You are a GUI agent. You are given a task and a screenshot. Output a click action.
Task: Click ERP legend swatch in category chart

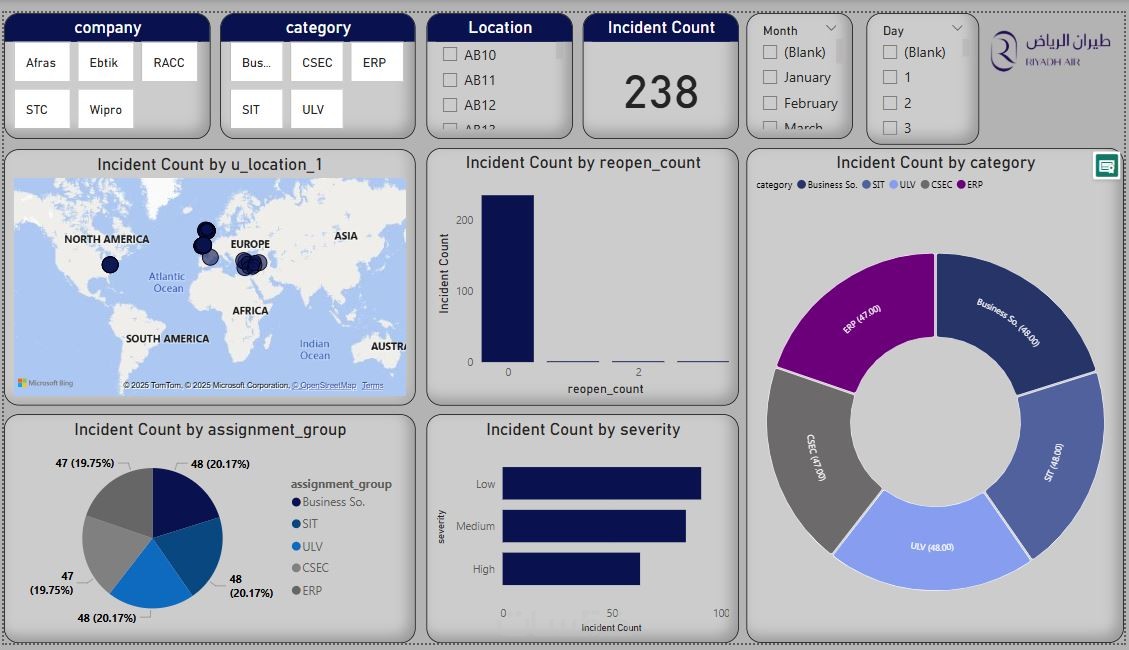click(x=961, y=185)
